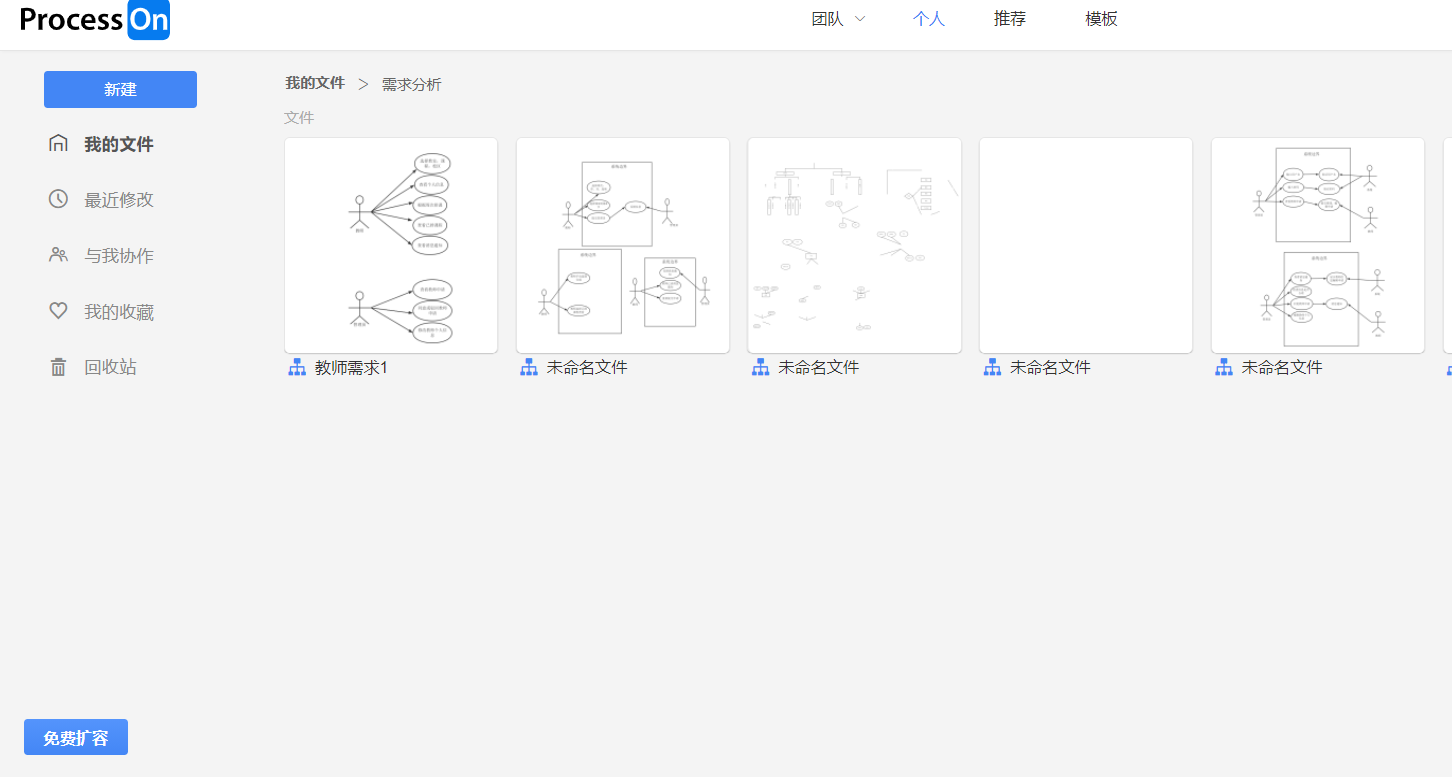The image size is (1452, 777).
Task: Navigate back via the 我的文件 breadcrumb
Action: coord(314,84)
